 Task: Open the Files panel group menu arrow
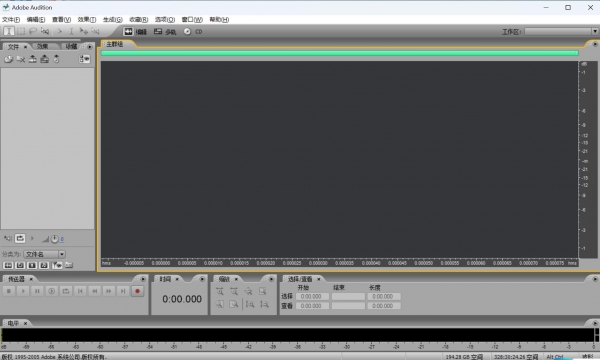tap(90, 47)
